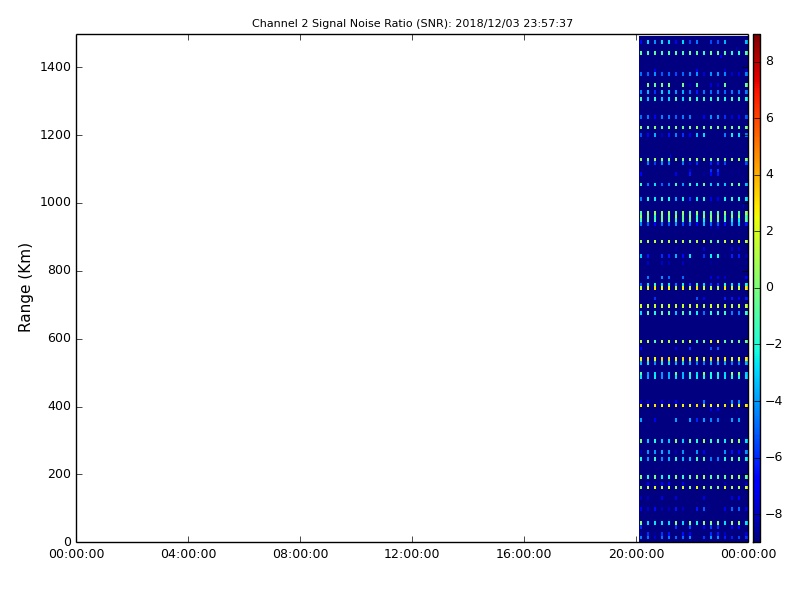Click the colorbar label −8

click(x=774, y=514)
